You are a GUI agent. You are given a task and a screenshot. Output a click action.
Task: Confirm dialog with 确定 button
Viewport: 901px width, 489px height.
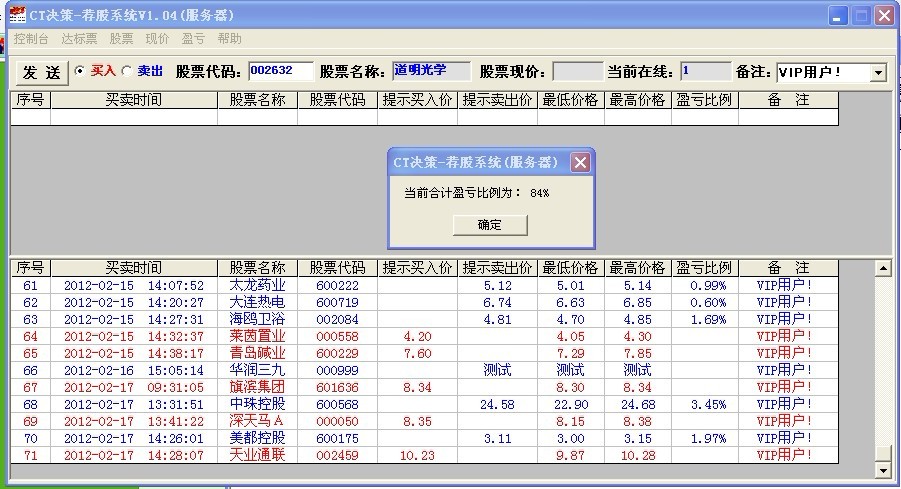(490, 225)
